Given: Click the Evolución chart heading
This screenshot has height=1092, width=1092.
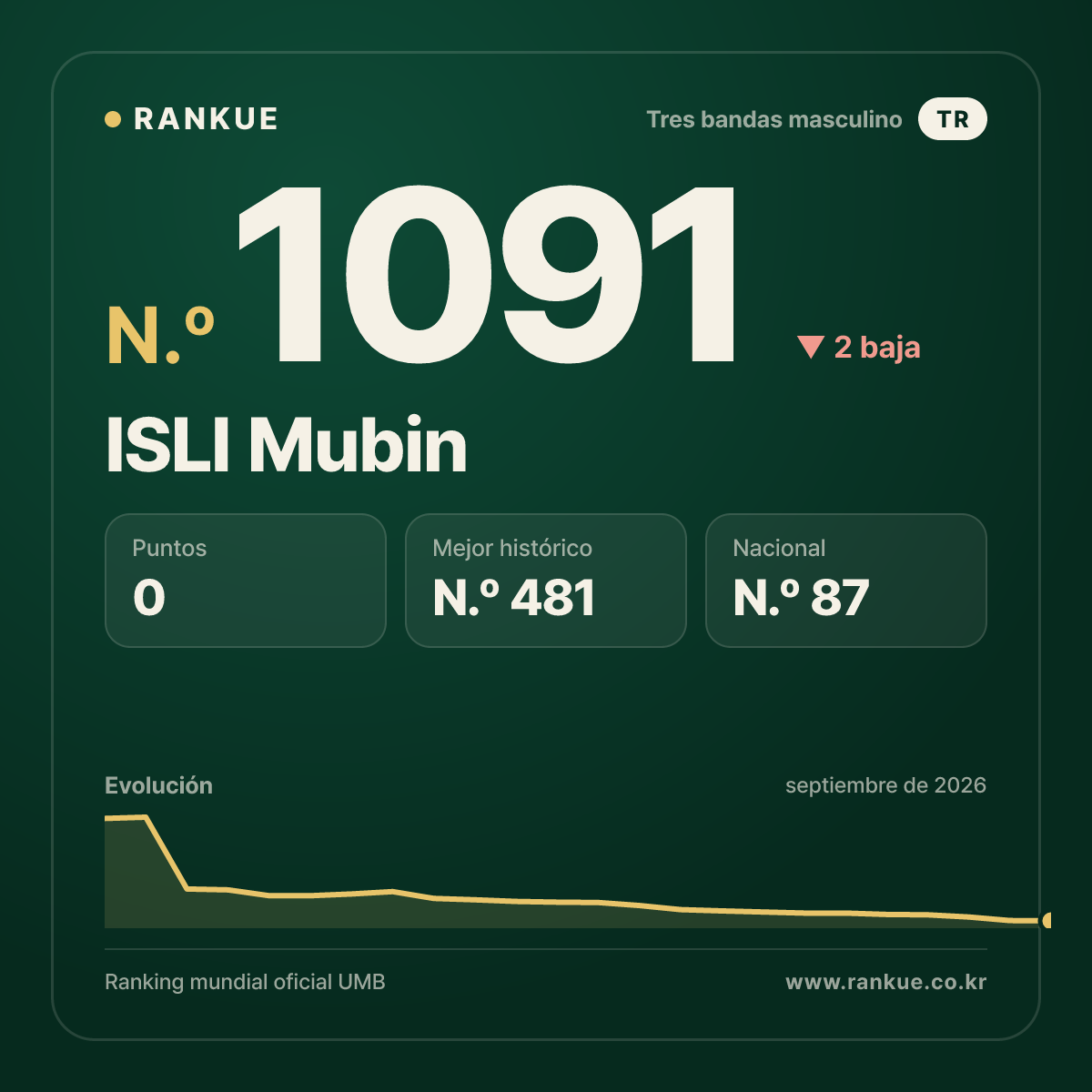Looking at the screenshot, I should 158,785.
